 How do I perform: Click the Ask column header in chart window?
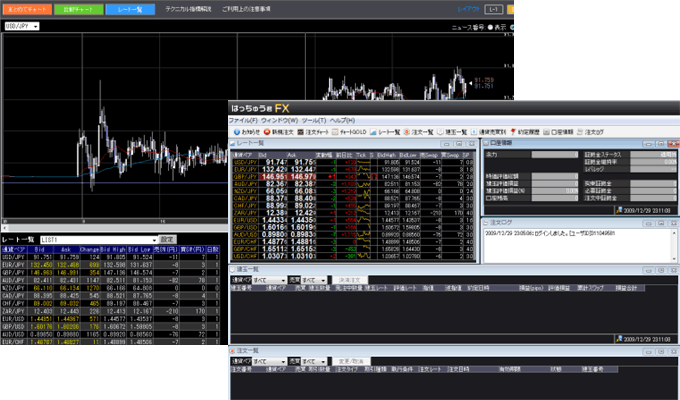pos(66,250)
